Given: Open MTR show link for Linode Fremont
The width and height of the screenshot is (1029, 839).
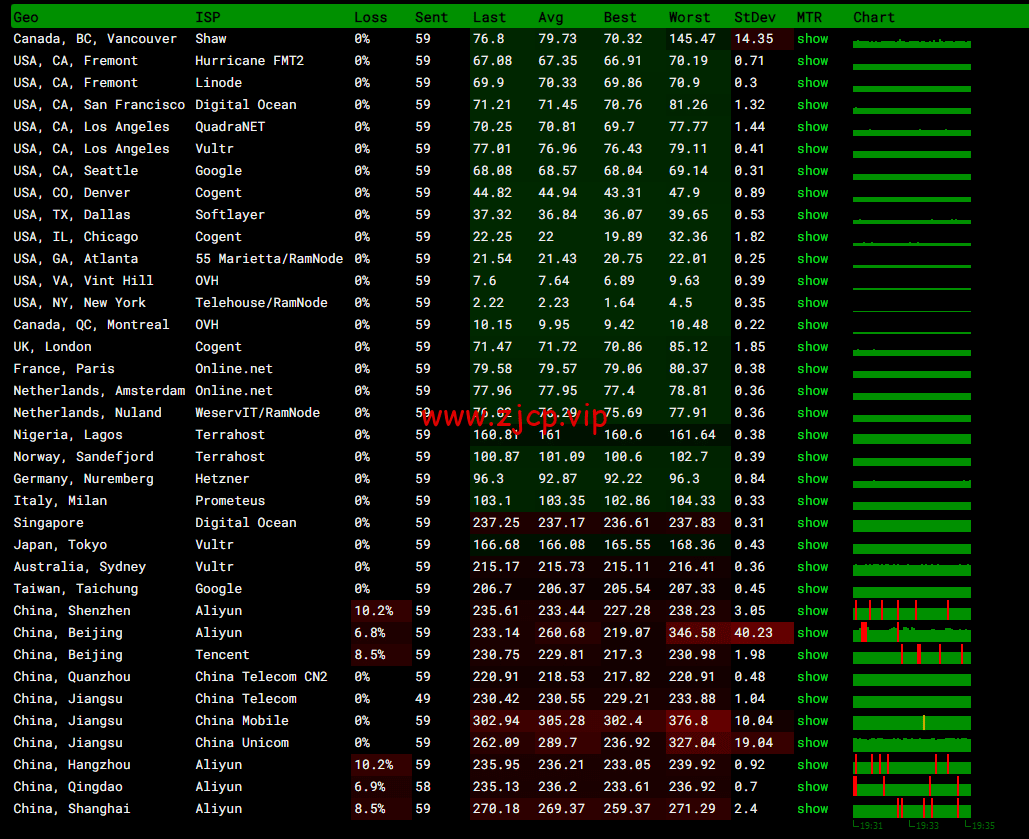Looking at the screenshot, I should click(x=812, y=83).
